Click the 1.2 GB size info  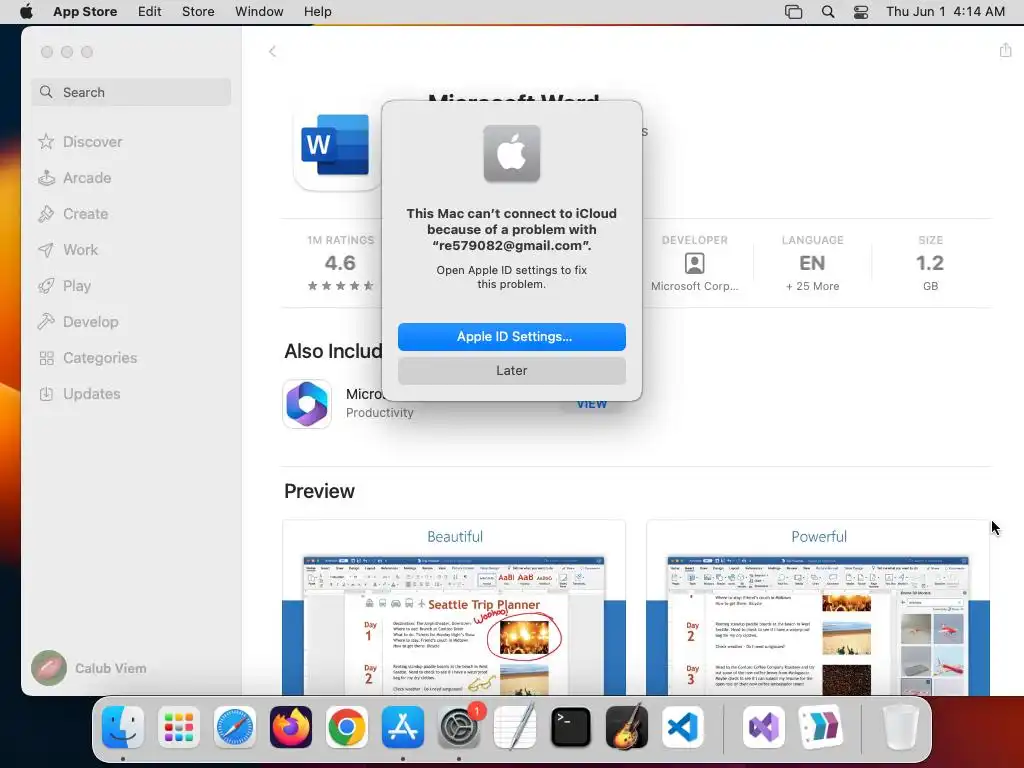pyautogui.click(x=930, y=263)
